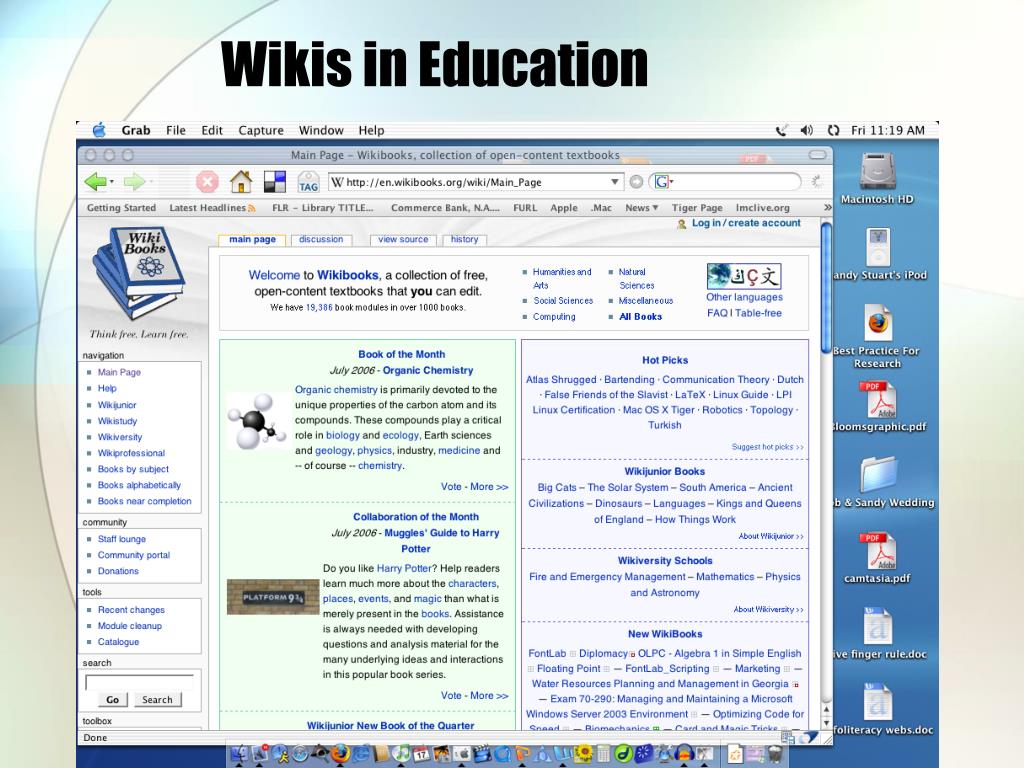Open the Grab application menu
Viewport: 1024px width, 768px height.
[136, 130]
